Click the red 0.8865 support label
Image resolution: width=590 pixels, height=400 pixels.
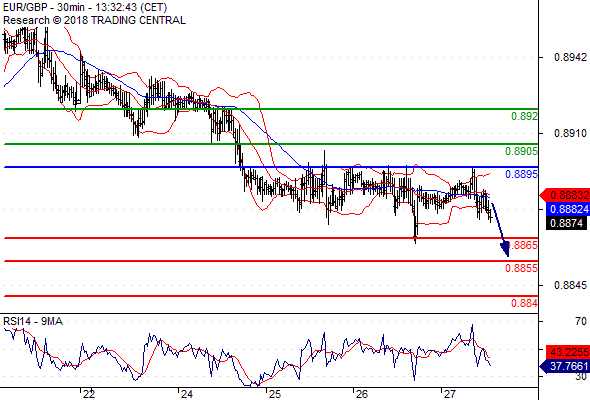click(x=523, y=245)
